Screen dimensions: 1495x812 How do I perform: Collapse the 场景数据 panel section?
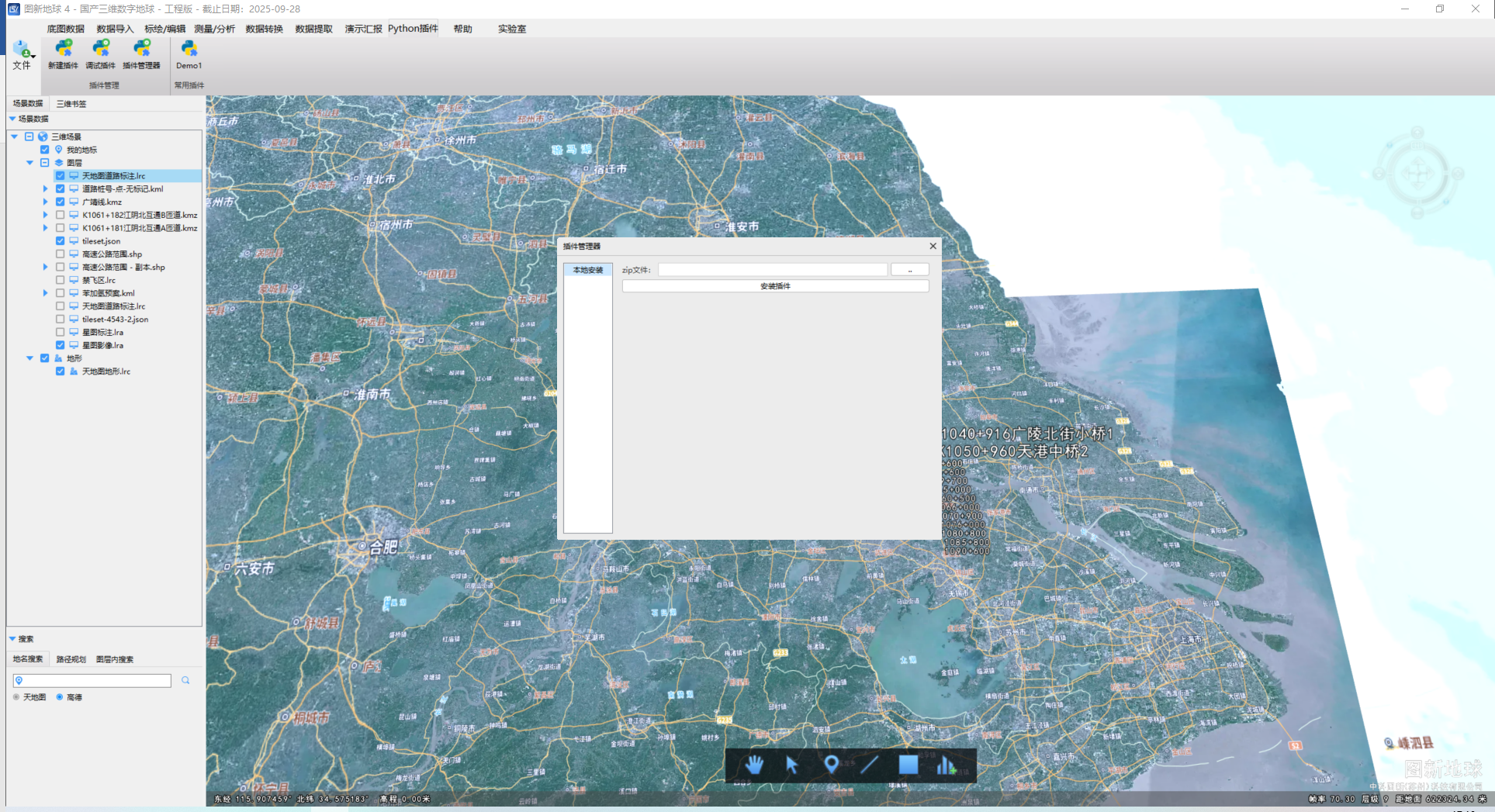(12, 119)
